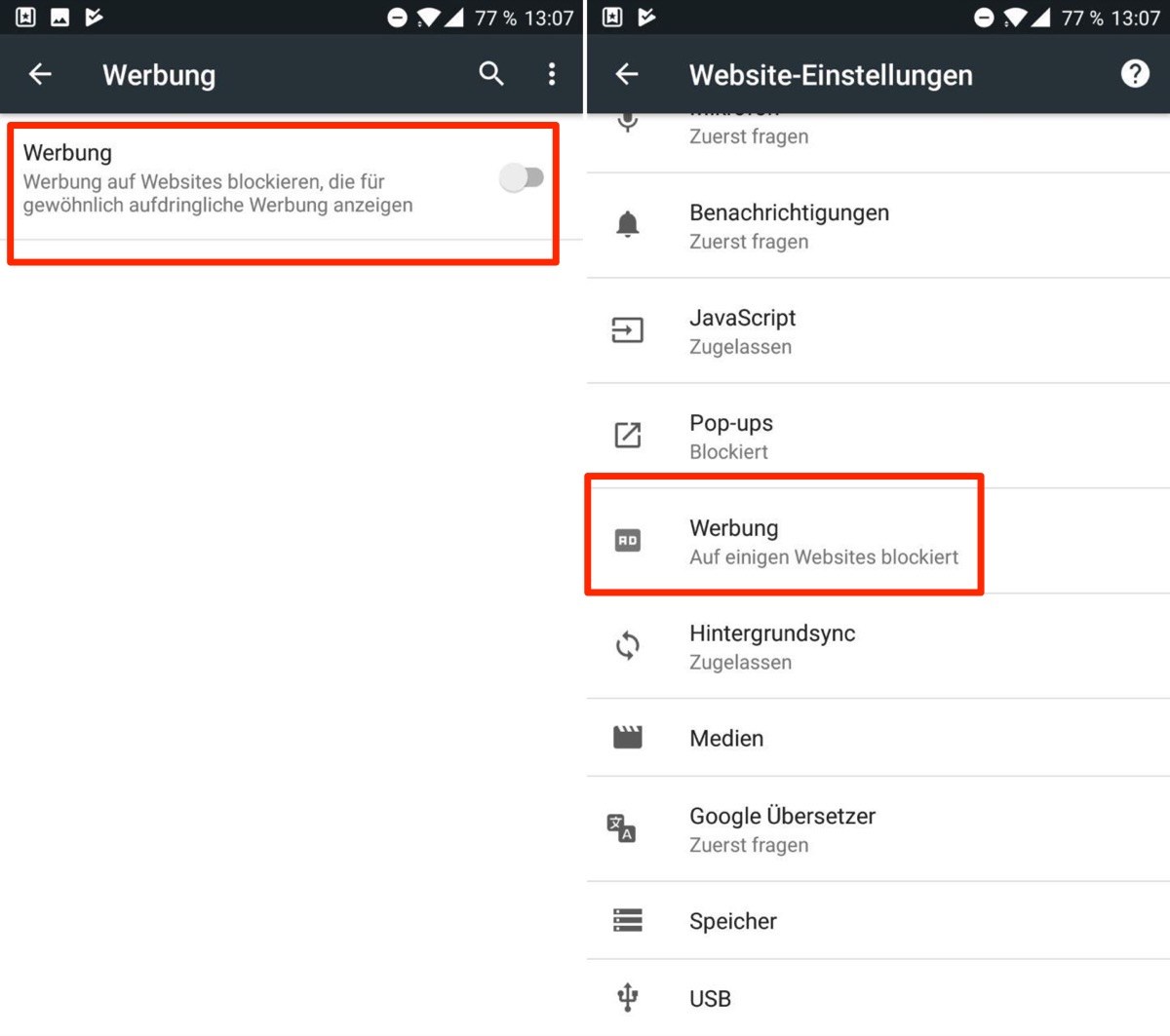
Task: Toggle the Werbung blocking switch
Action: click(x=521, y=177)
